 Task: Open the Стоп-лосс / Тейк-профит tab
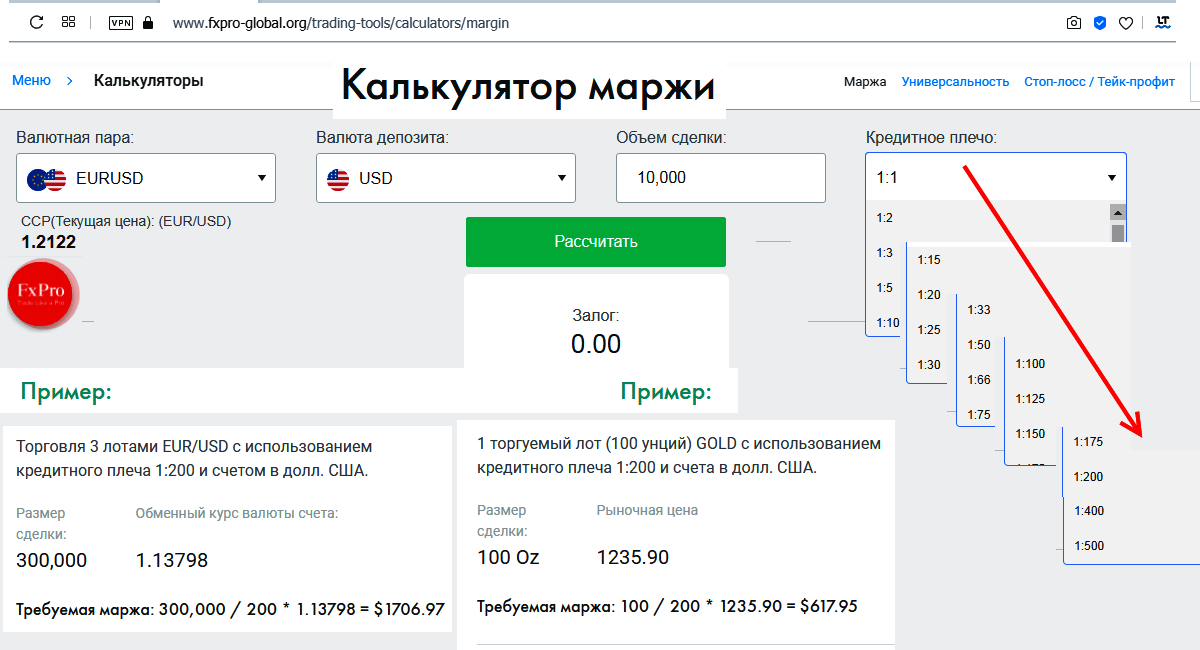coord(1099,82)
